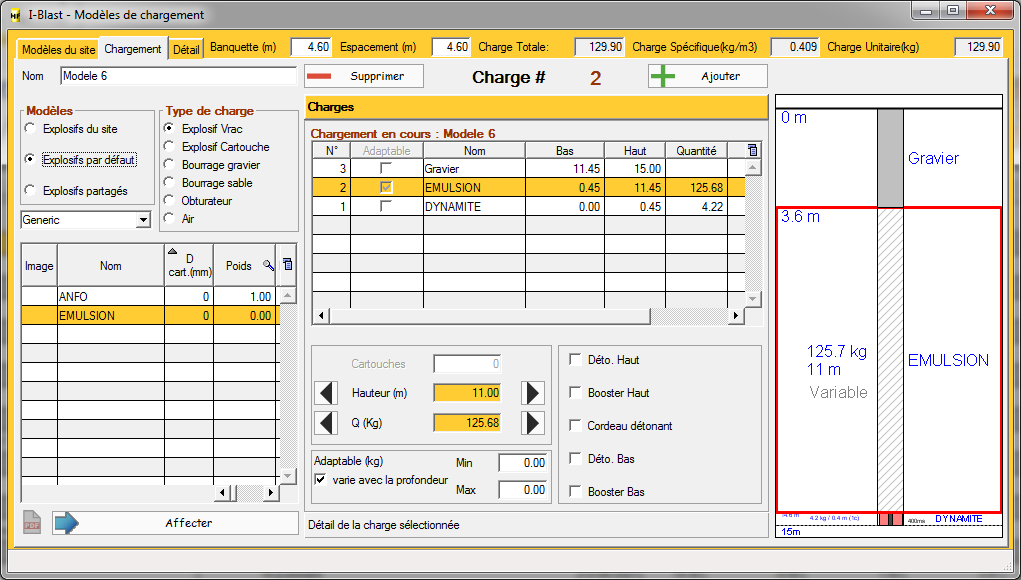Screen dimensions: 1021x580
Task: Click the Bas column header in Charges table
Action: click(x=565, y=150)
